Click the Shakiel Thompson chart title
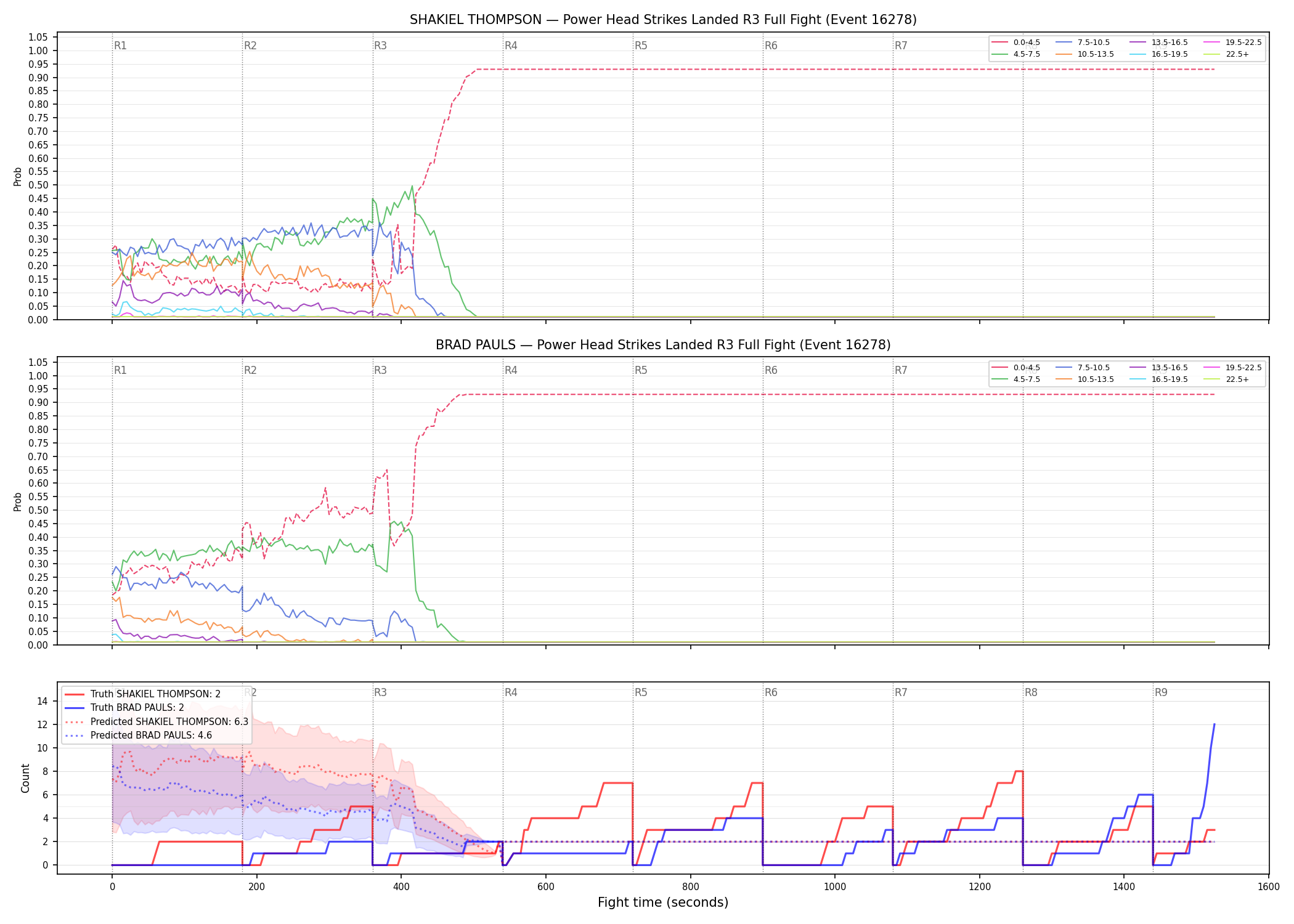The width and height of the screenshot is (1294, 924). 663,20
